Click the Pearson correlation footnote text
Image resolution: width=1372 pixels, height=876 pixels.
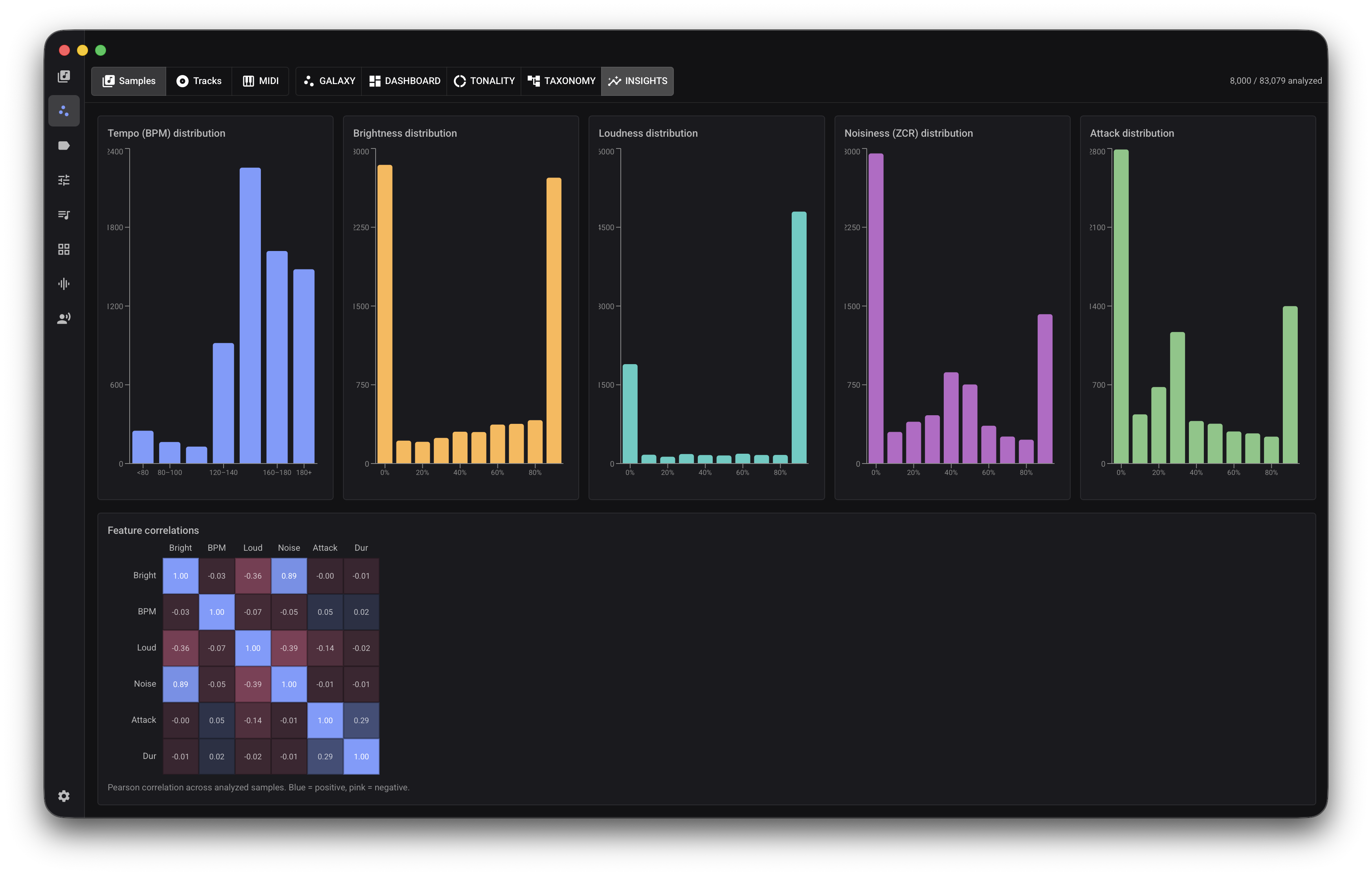tap(258, 787)
